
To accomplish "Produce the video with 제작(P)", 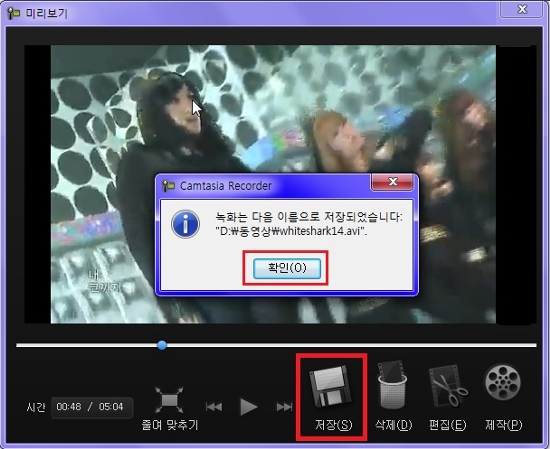I will [x=503, y=397].
